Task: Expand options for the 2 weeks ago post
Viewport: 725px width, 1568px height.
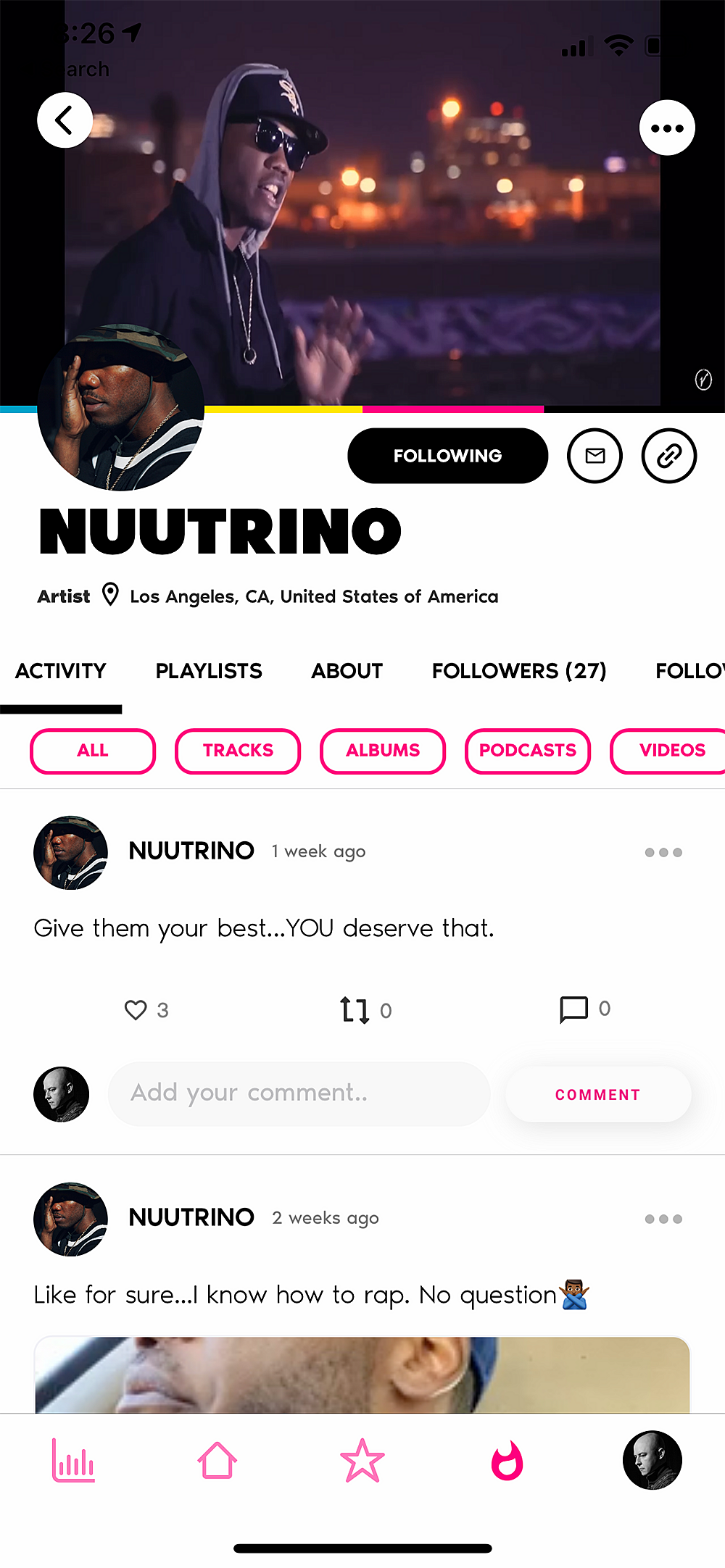Action: pos(663,1219)
